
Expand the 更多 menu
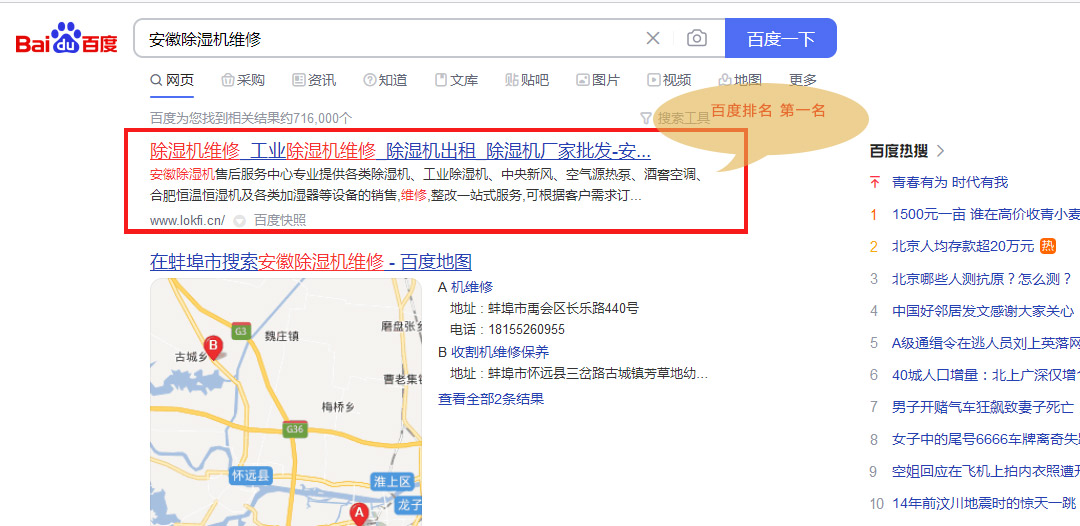coord(802,80)
